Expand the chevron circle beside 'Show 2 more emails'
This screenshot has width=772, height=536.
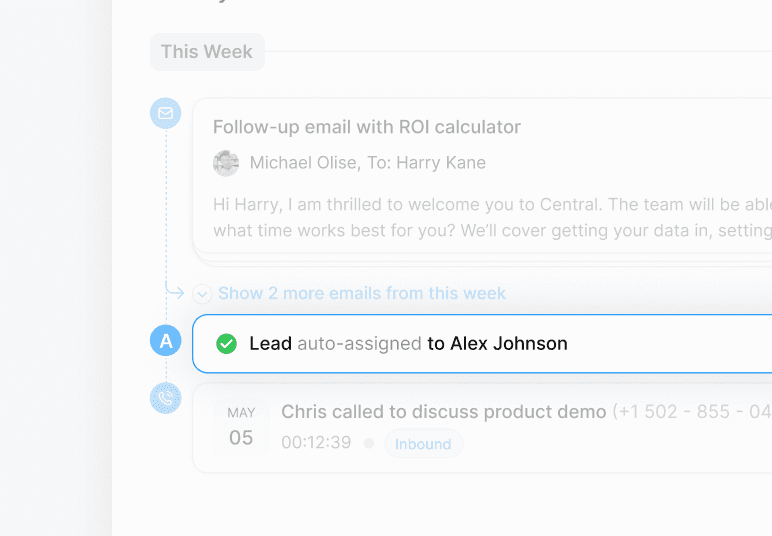(202, 294)
